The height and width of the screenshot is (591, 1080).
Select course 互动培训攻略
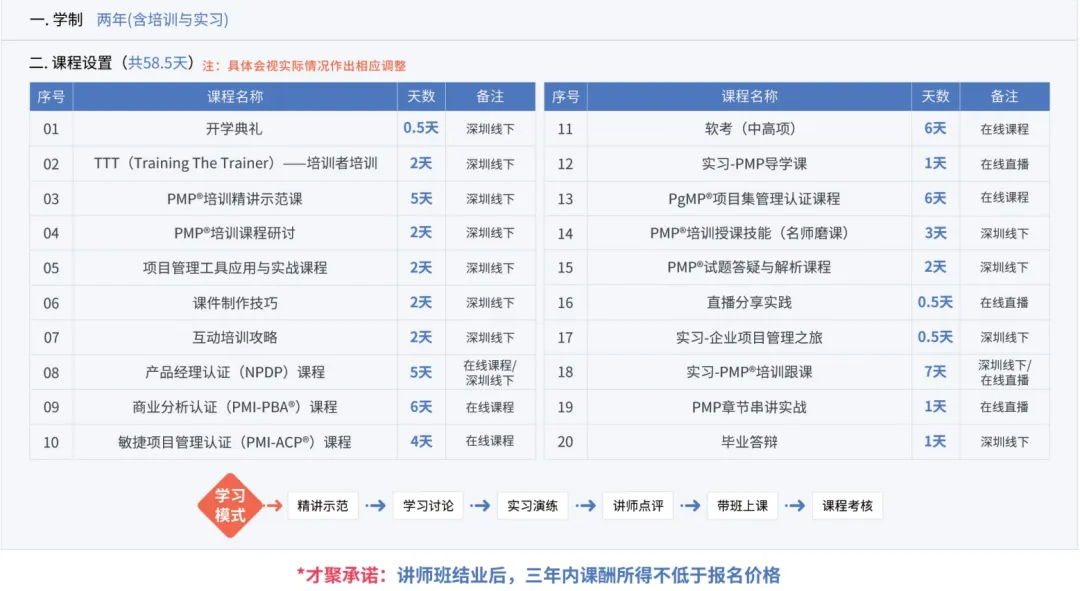(234, 338)
